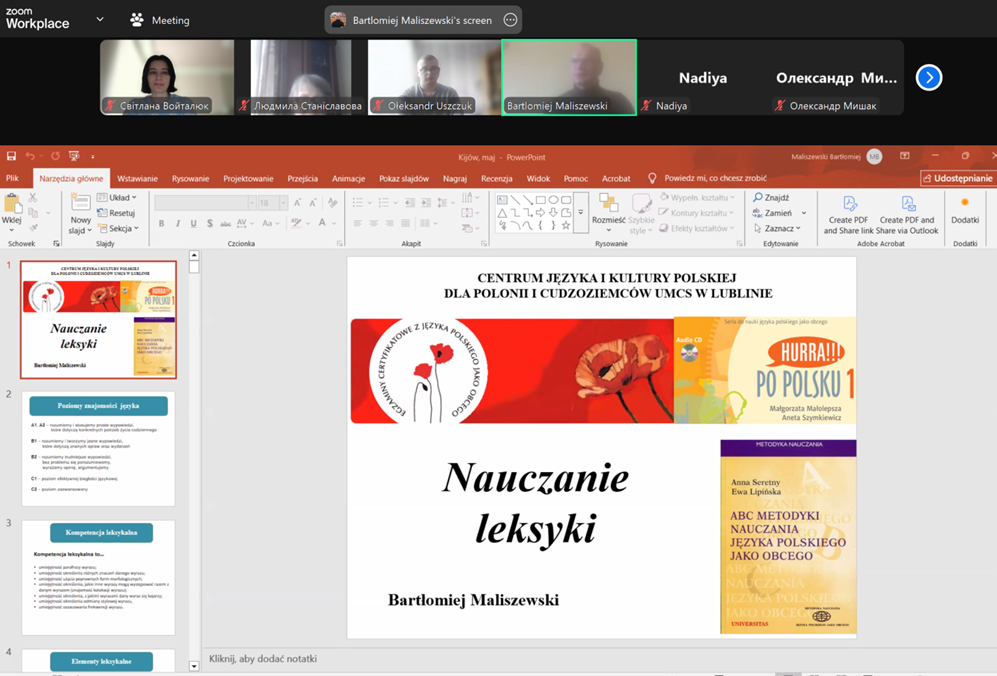
Task: Start slideshow from the quick access toolbar
Action: tap(74, 156)
